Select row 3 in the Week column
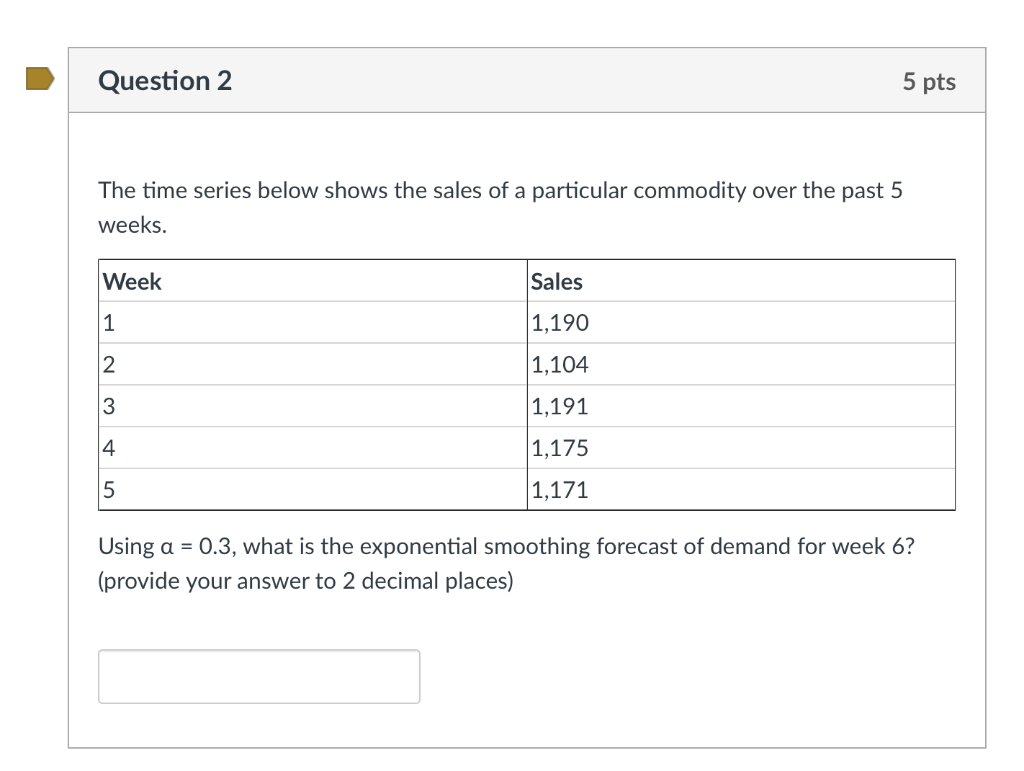Screen dimensions: 1024x771 click(x=106, y=406)
